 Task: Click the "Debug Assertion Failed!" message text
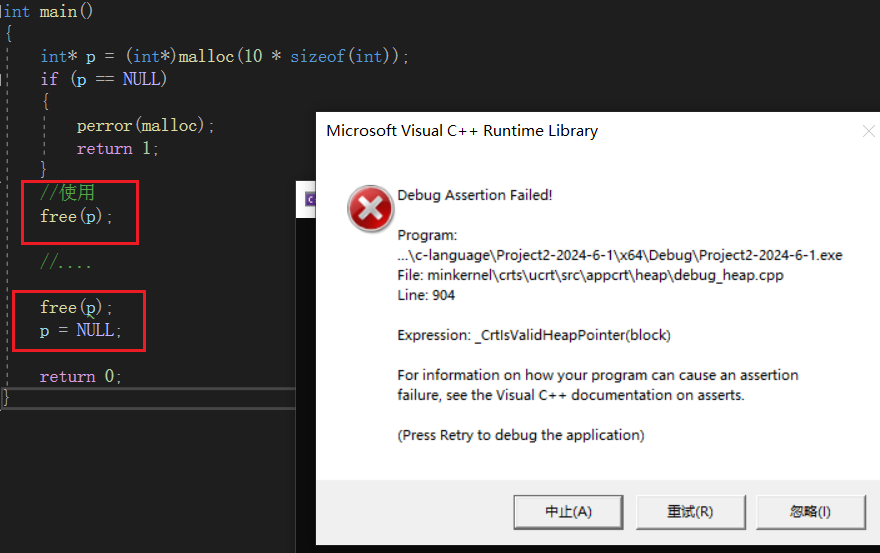click(x=474, y=195)
